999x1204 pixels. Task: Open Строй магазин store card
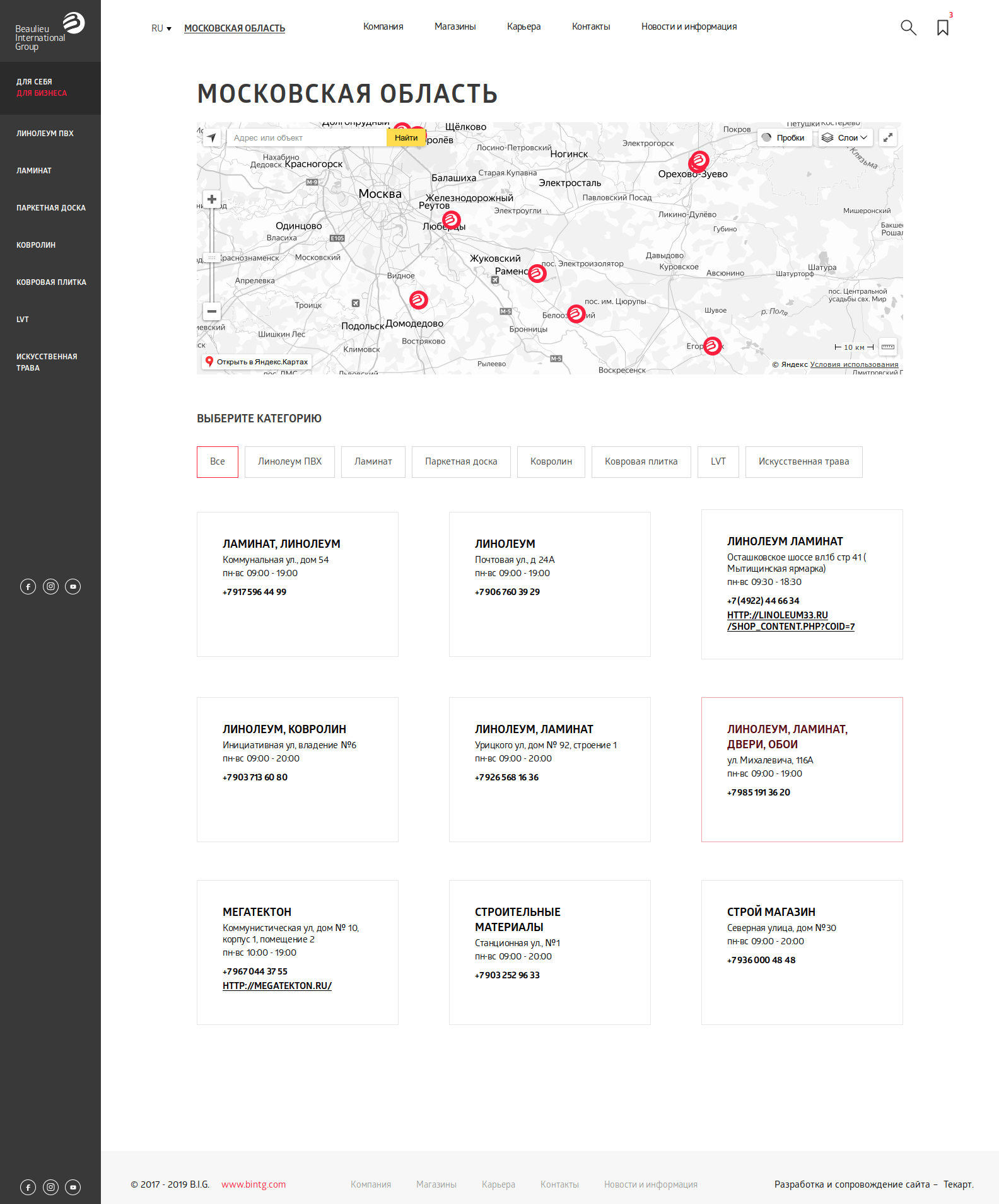802,952
